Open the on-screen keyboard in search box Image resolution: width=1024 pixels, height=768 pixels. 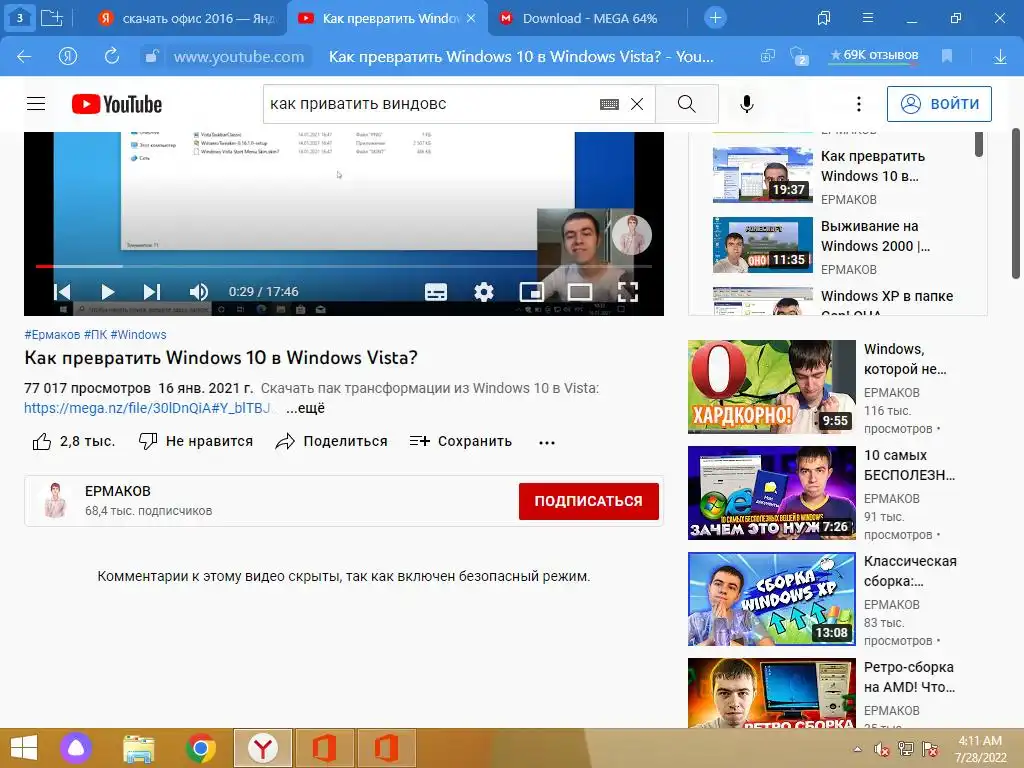tap(609, 104)
